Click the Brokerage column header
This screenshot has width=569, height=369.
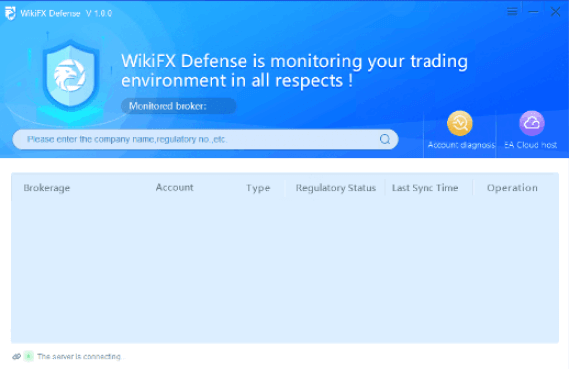tap(46, 188)
